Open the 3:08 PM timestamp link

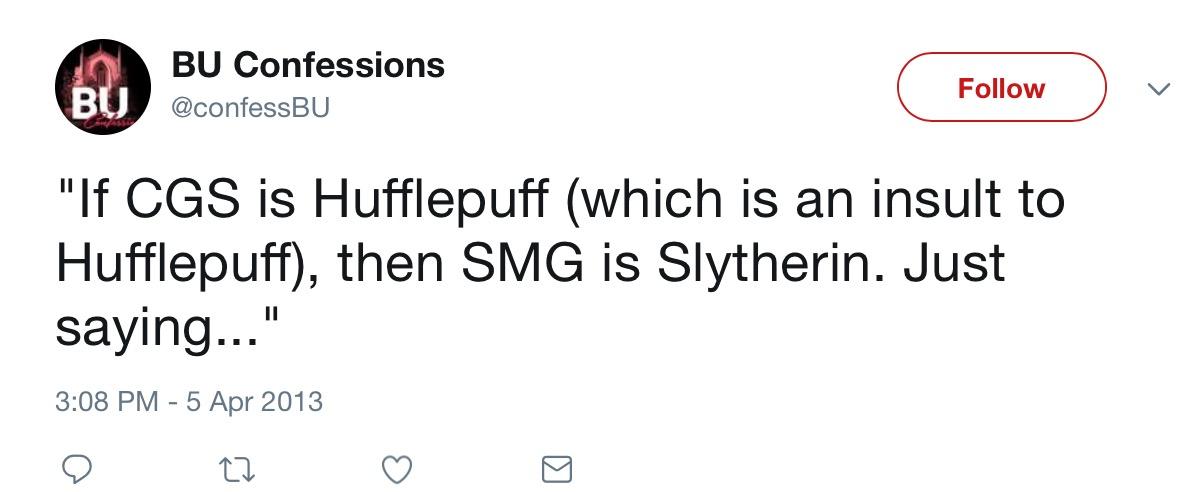click(106, 402)
